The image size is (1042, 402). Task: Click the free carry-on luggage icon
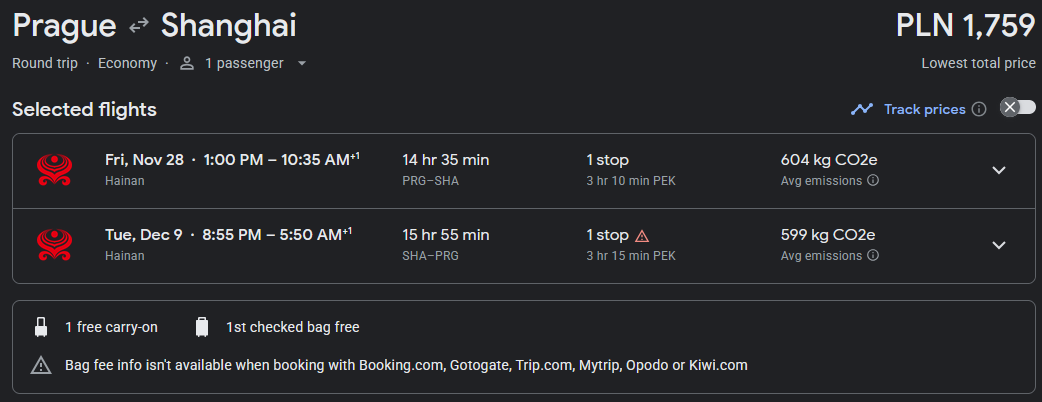click(41, 327)
